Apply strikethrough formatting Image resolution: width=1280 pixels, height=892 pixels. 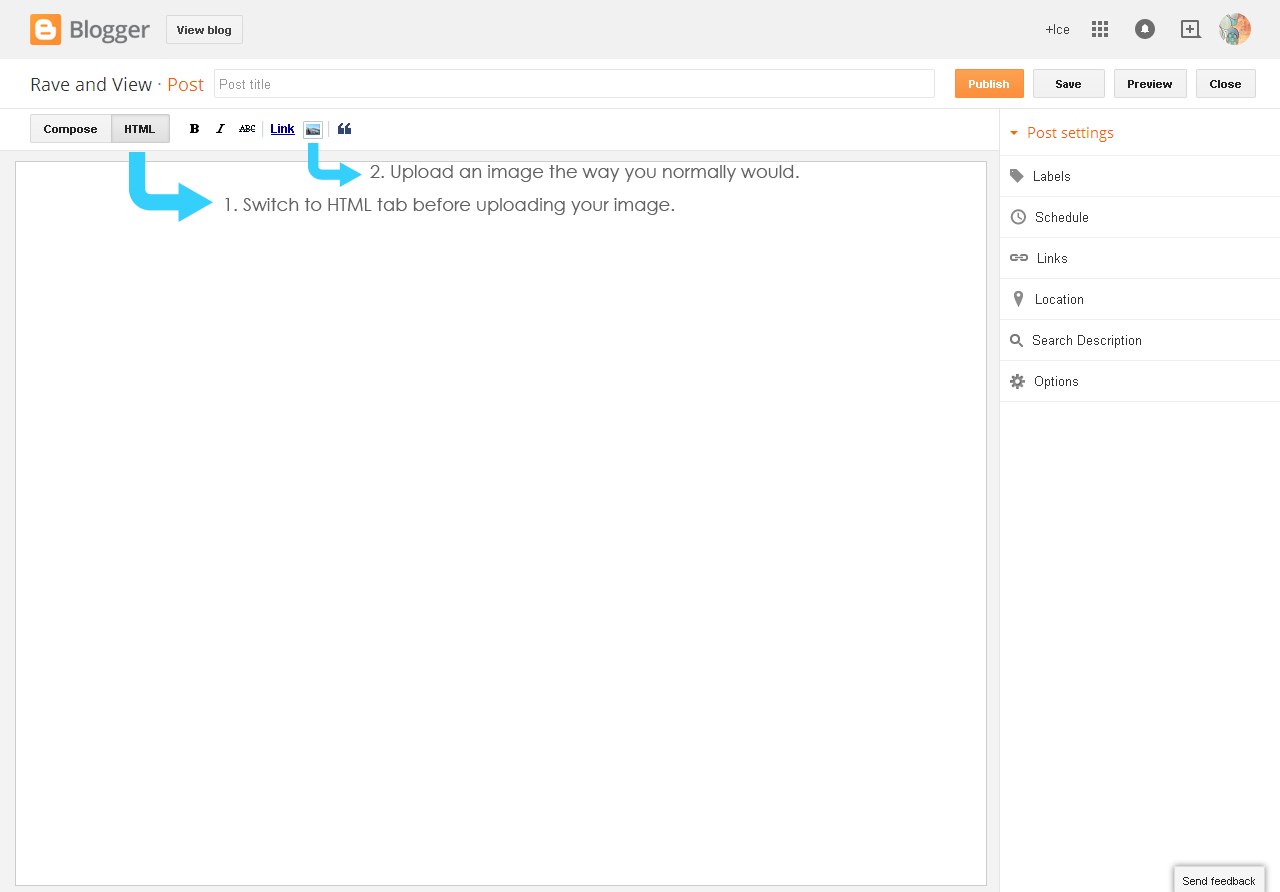pyautogui.click(x=246, y=128)
